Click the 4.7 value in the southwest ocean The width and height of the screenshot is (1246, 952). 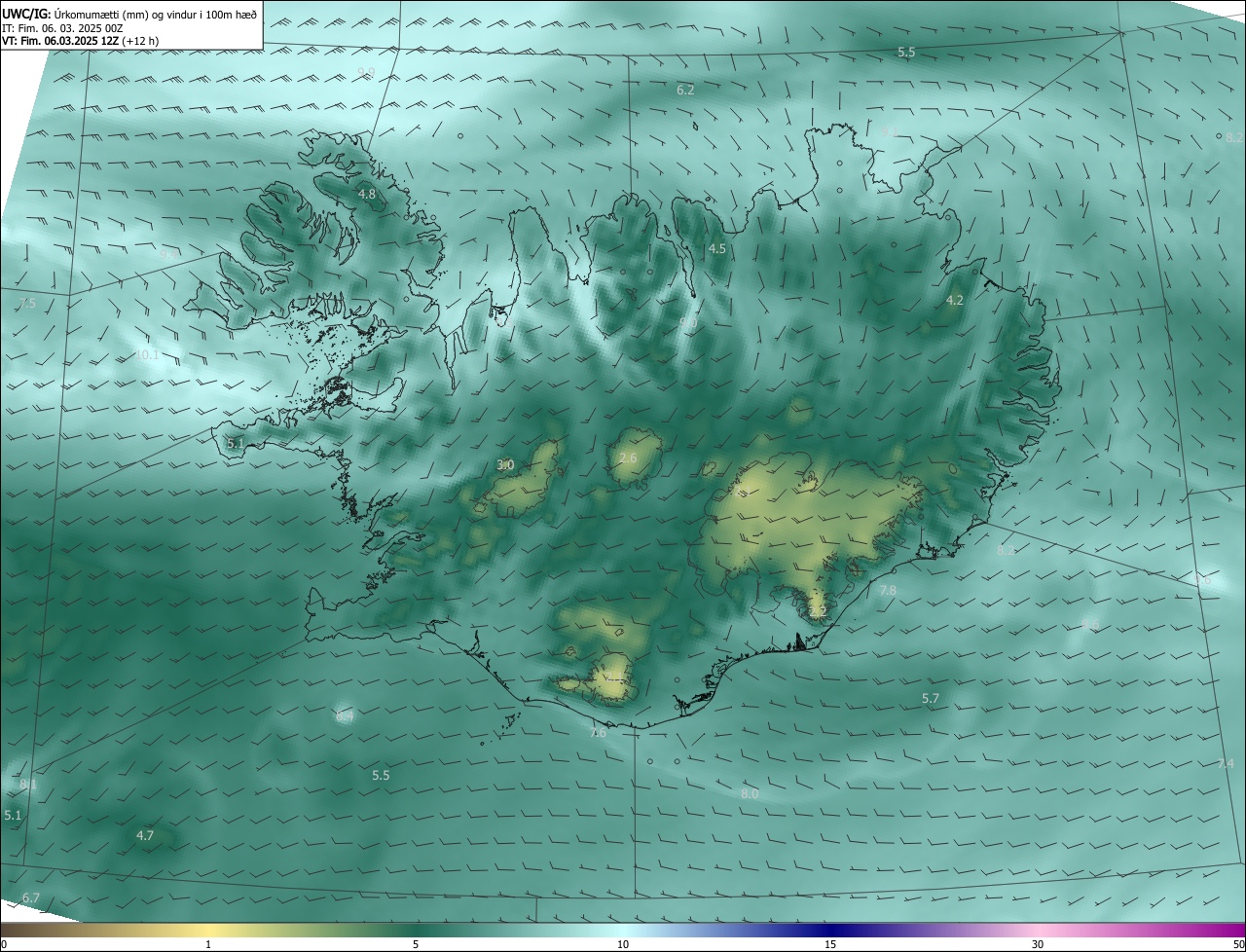[x=145, y=836]
